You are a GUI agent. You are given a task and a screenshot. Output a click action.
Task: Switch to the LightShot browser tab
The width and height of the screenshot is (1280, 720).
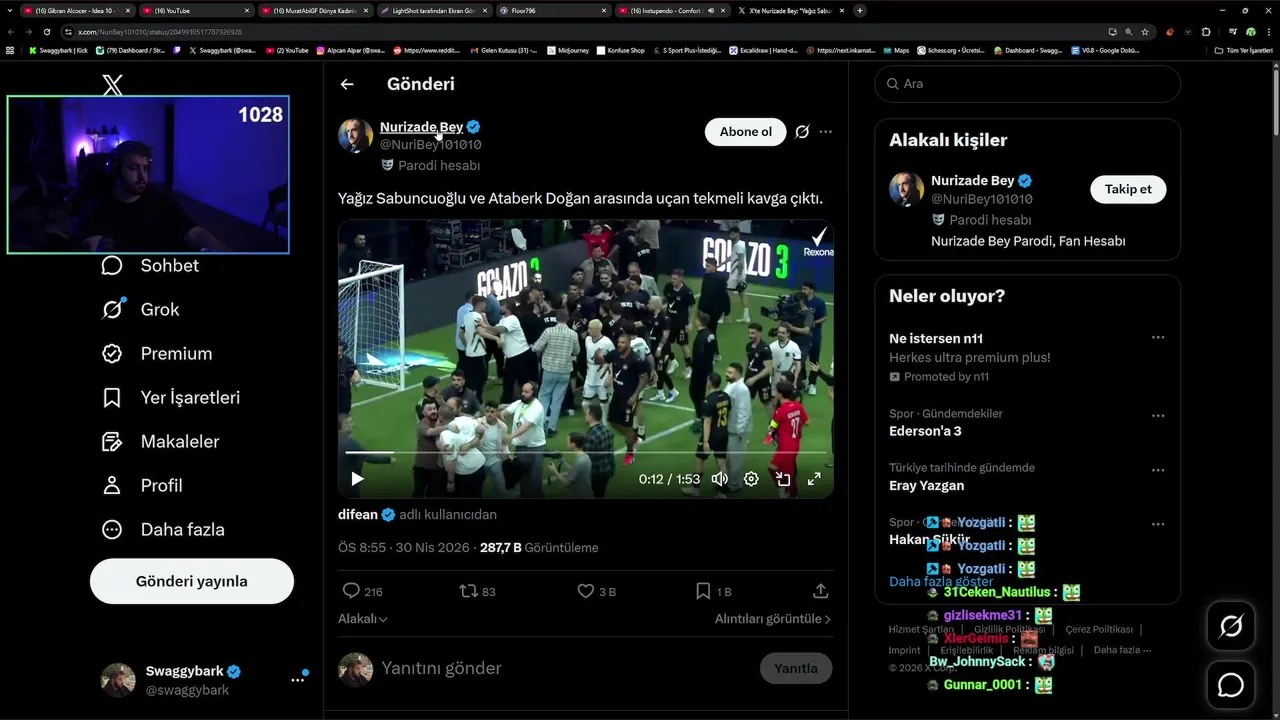[x=434, y=10]
